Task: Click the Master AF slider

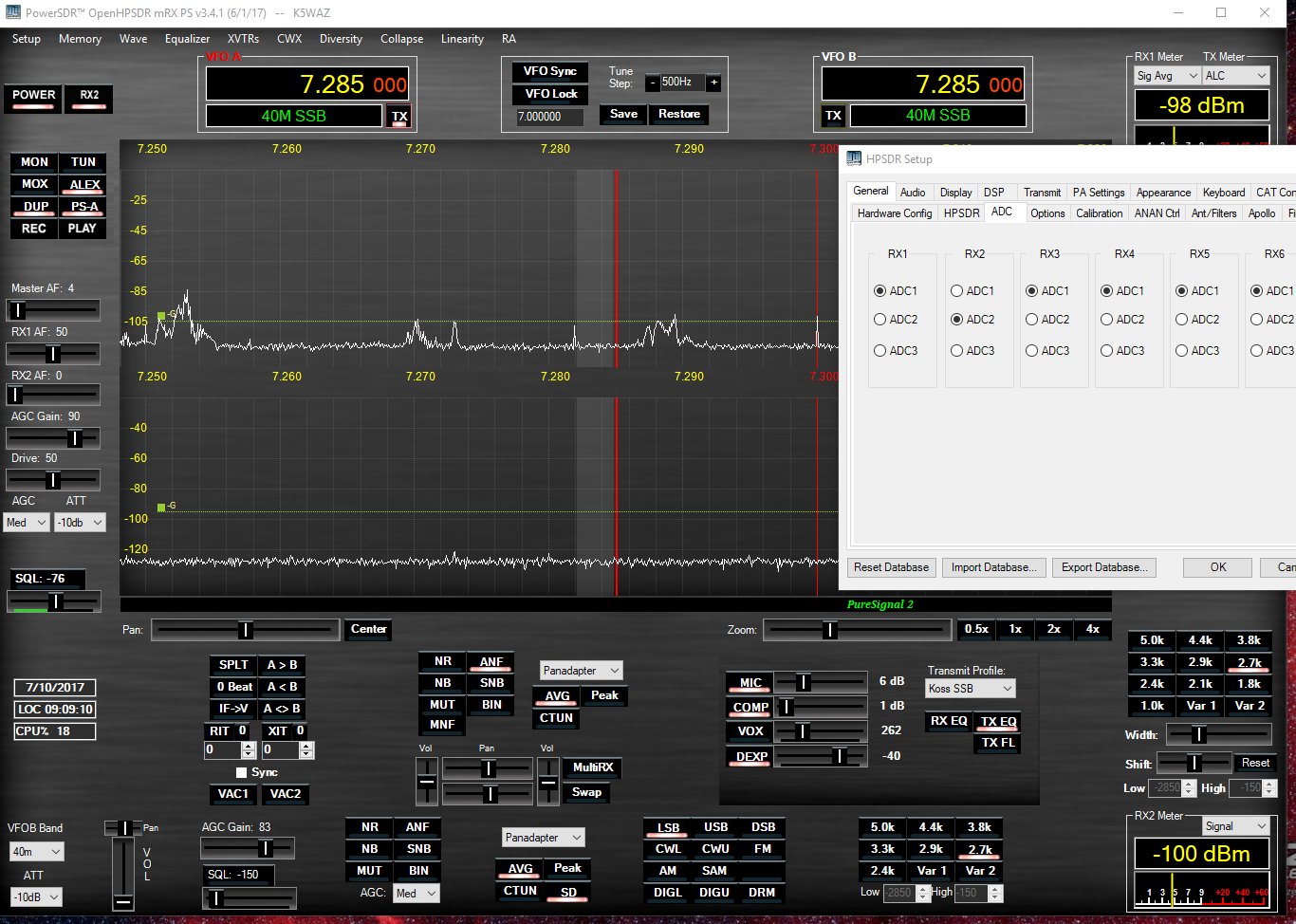Action: coord(53,310)
